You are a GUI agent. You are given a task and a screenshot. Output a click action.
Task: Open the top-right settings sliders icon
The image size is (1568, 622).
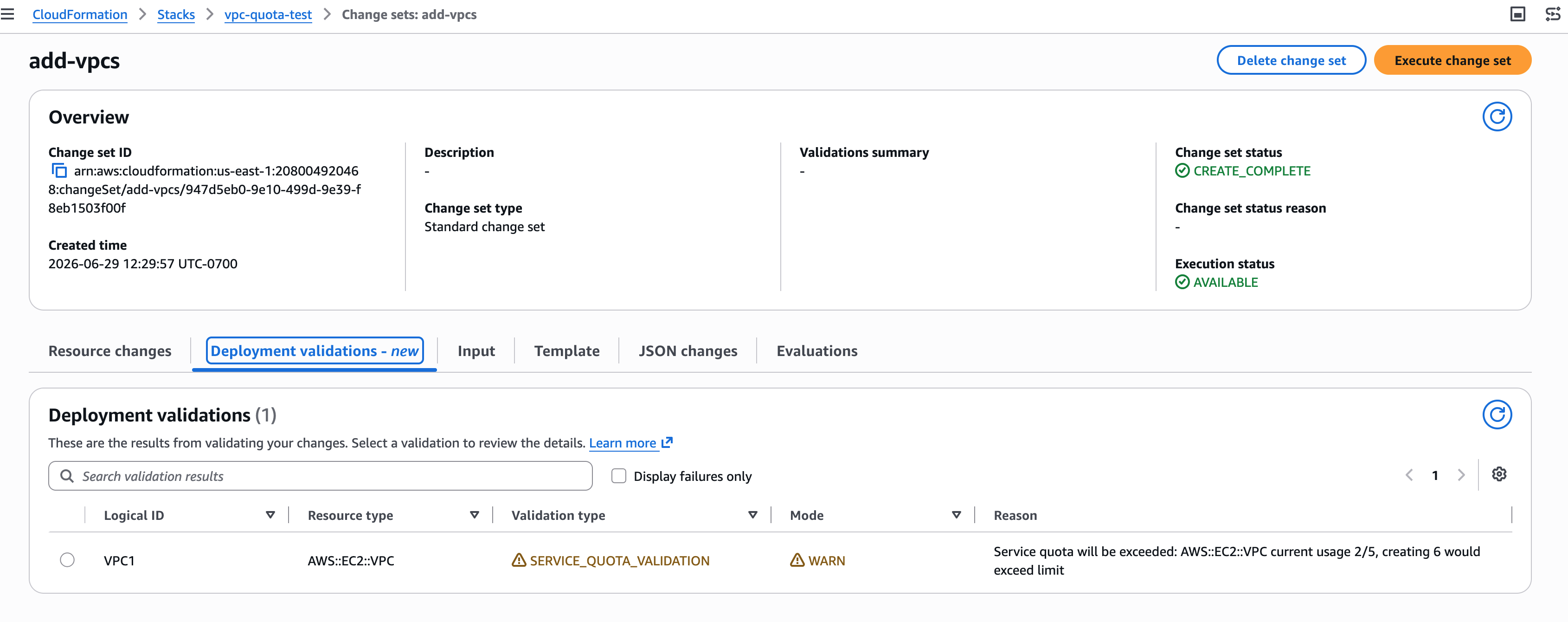coord(1553,14)
